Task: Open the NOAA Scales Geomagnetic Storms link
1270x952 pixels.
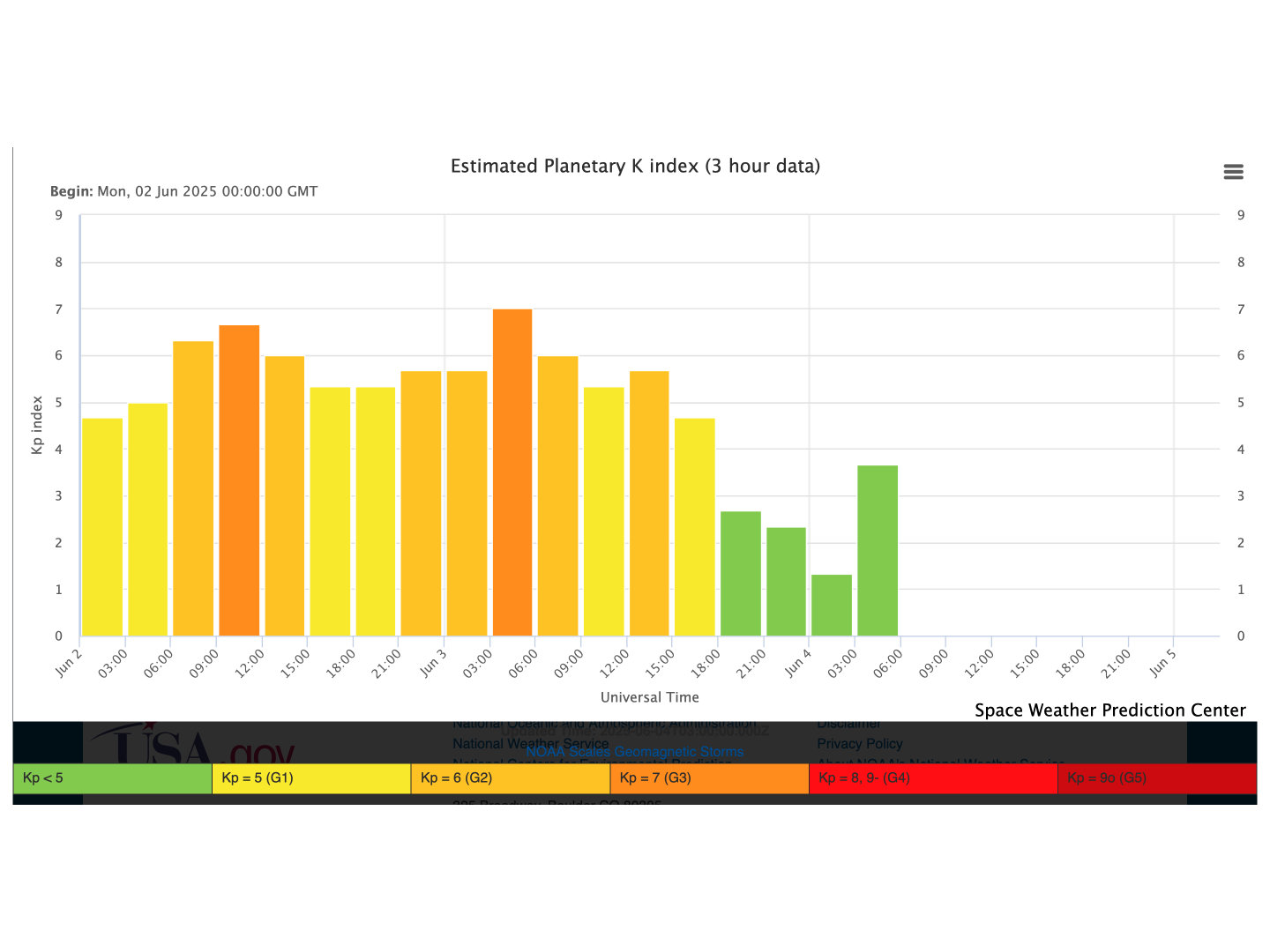Action: 635,752
